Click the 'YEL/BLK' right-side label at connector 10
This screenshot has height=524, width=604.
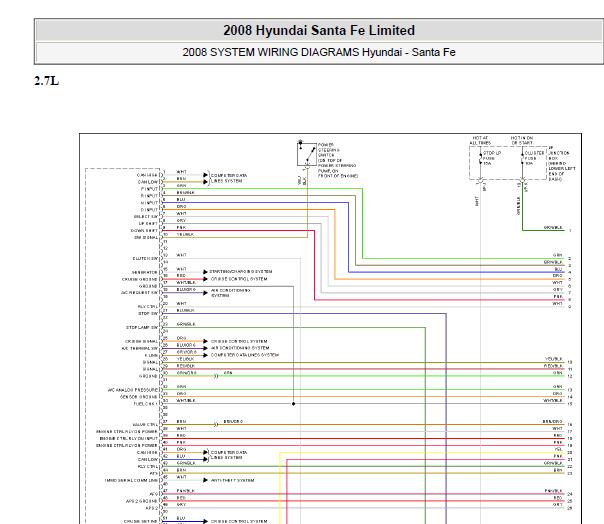(554, 359)
